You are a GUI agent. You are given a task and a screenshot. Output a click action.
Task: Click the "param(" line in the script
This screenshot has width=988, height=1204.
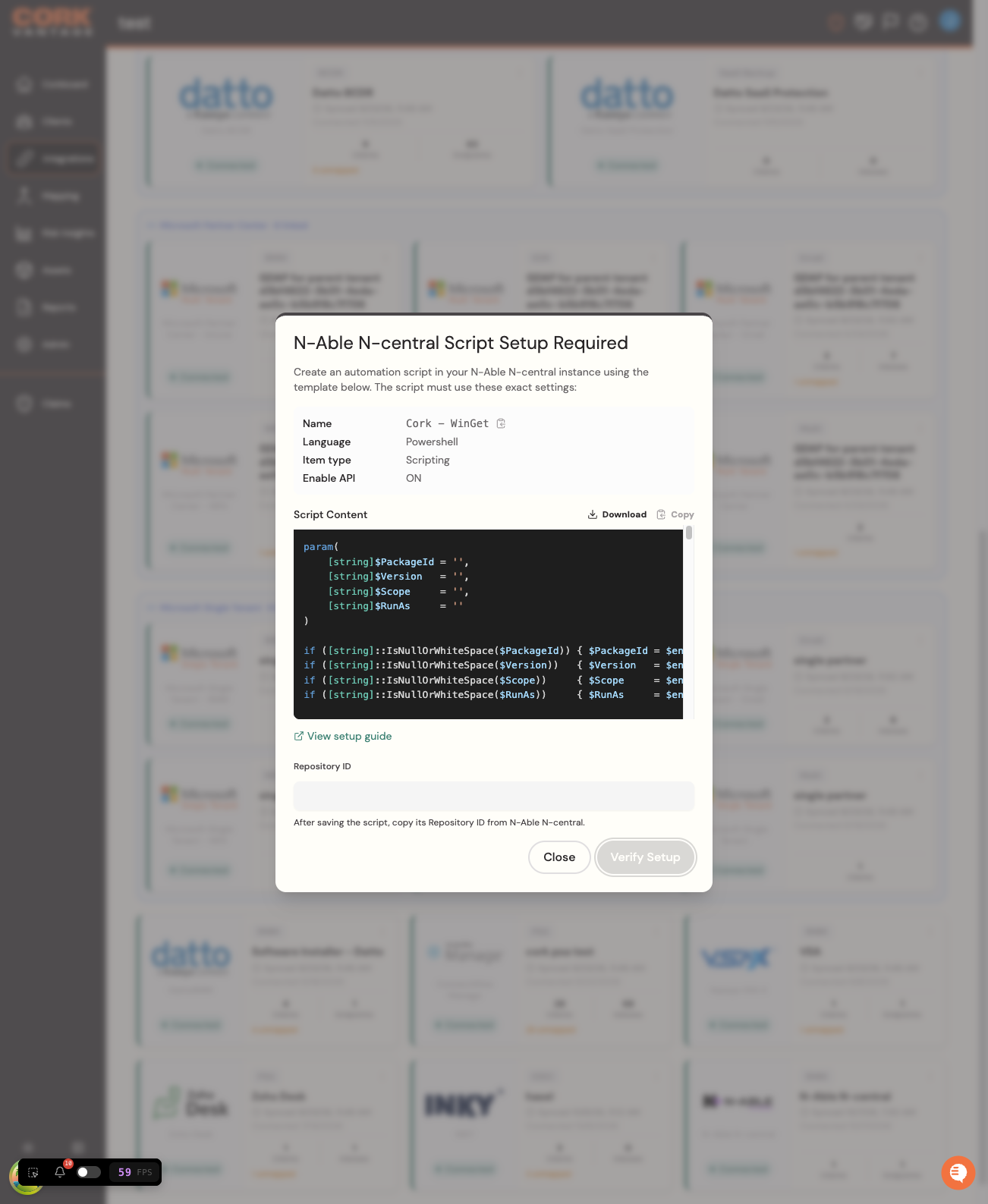point(321,547)
